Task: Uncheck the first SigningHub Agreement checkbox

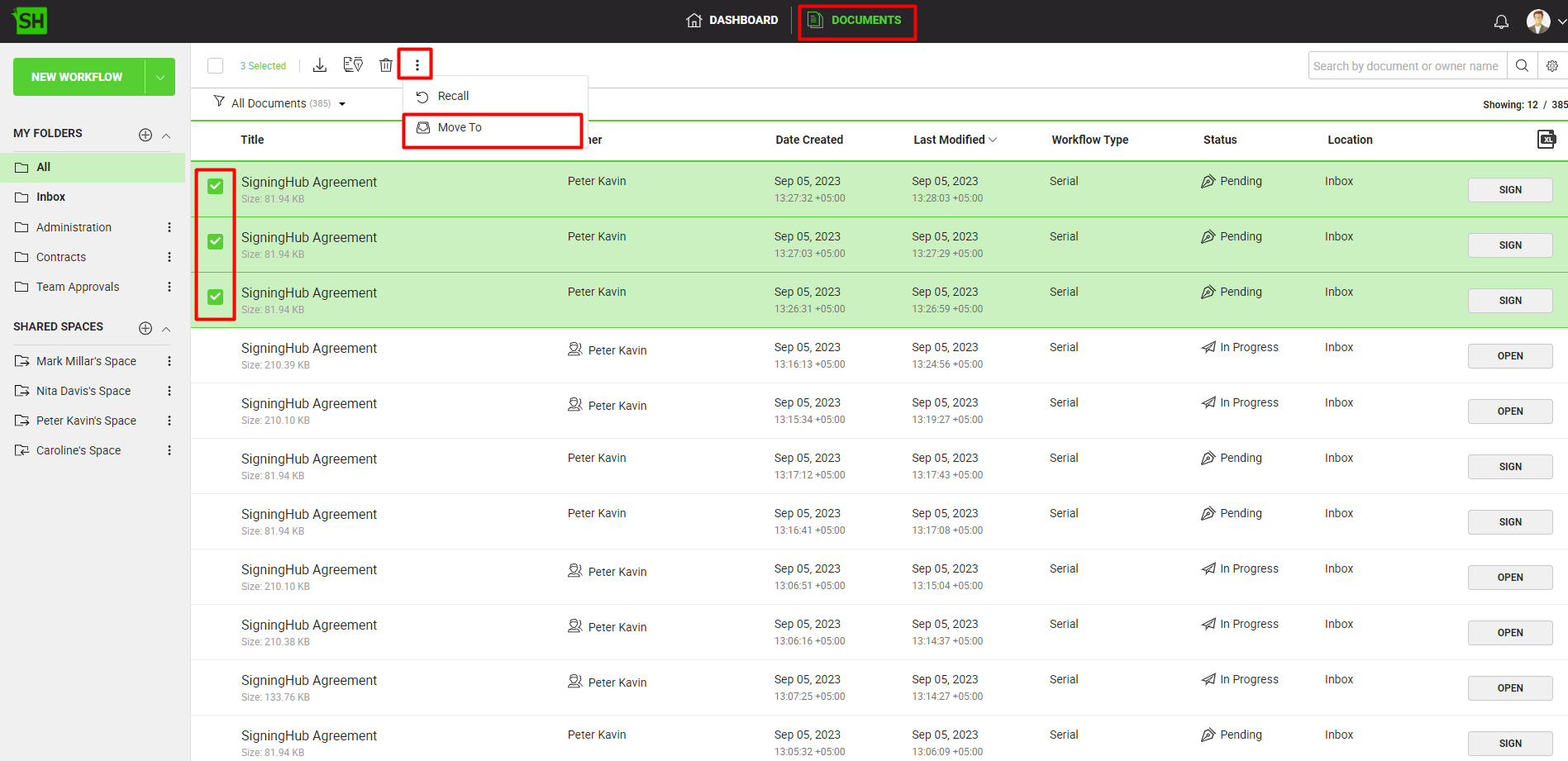Action: [x=215, y=187]
